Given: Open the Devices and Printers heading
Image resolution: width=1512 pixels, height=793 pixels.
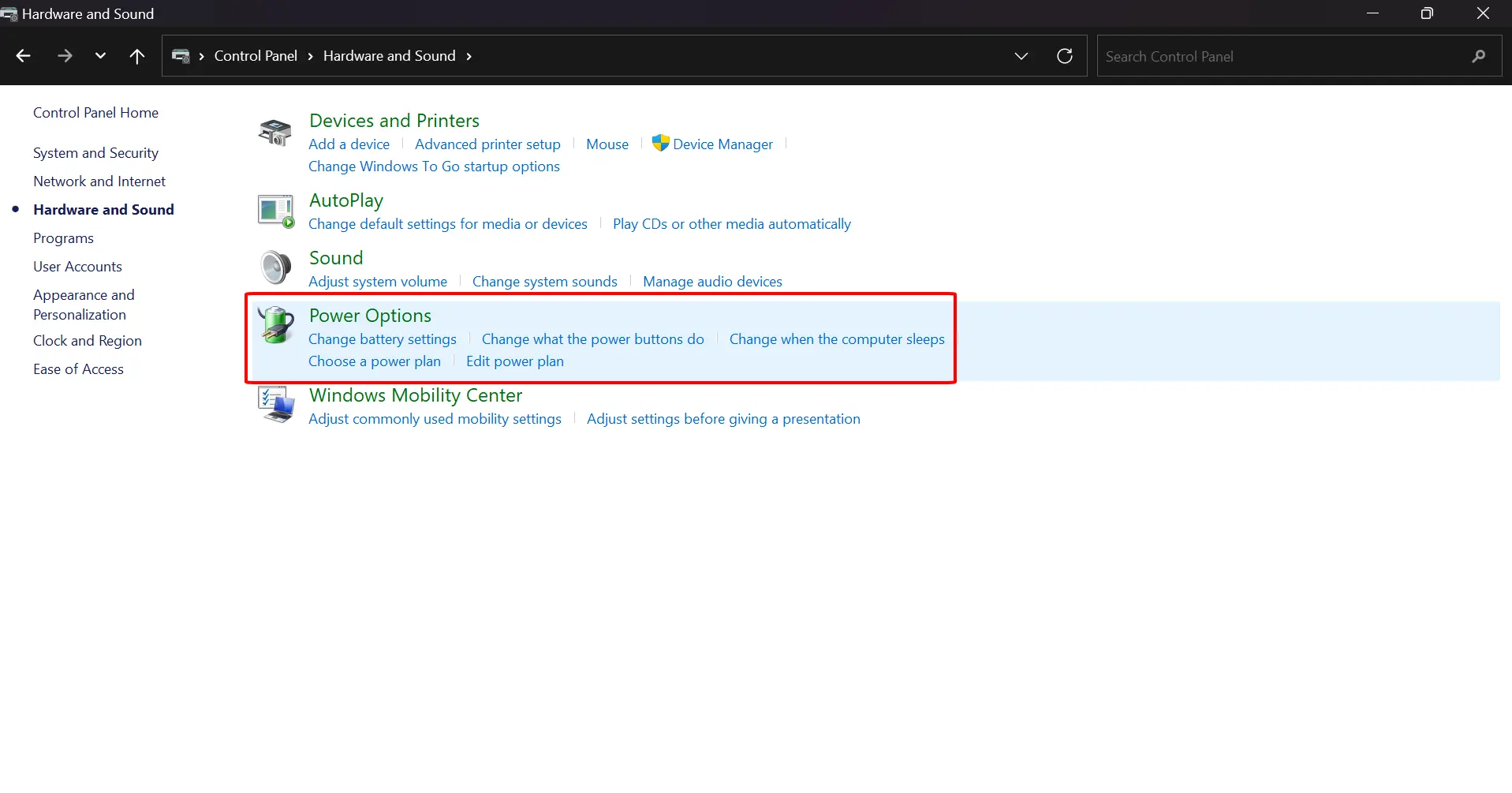Looking at the screenshot, I should [x=394, y=121].
